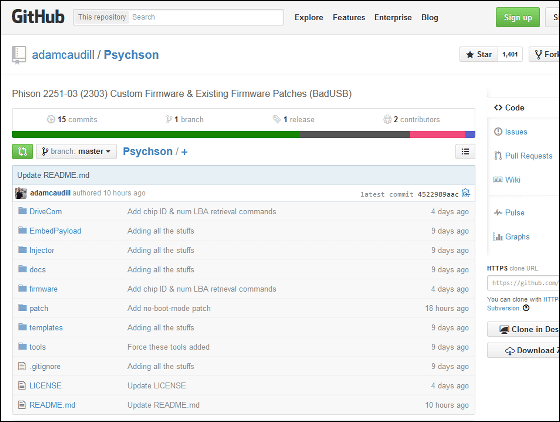Click the patch folder icon
Viewport: 560px width, 422px height.
pyautogui.click(x=22, y=308)
